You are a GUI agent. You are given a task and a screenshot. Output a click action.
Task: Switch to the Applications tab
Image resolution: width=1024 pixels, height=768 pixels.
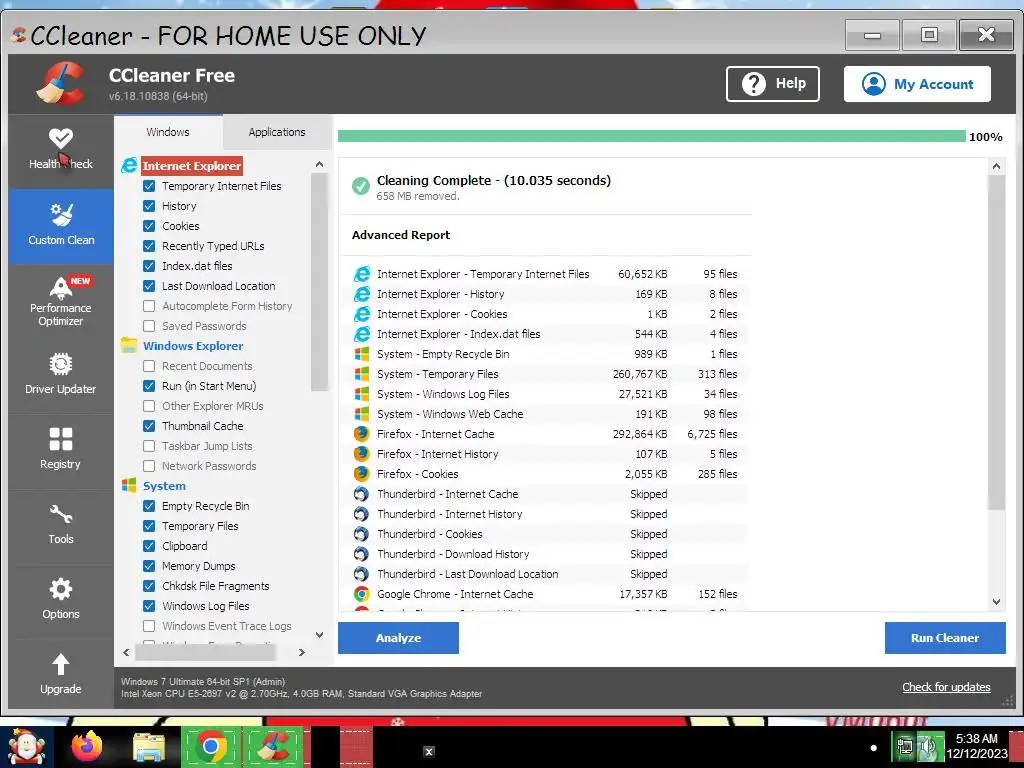pos(277,132)
